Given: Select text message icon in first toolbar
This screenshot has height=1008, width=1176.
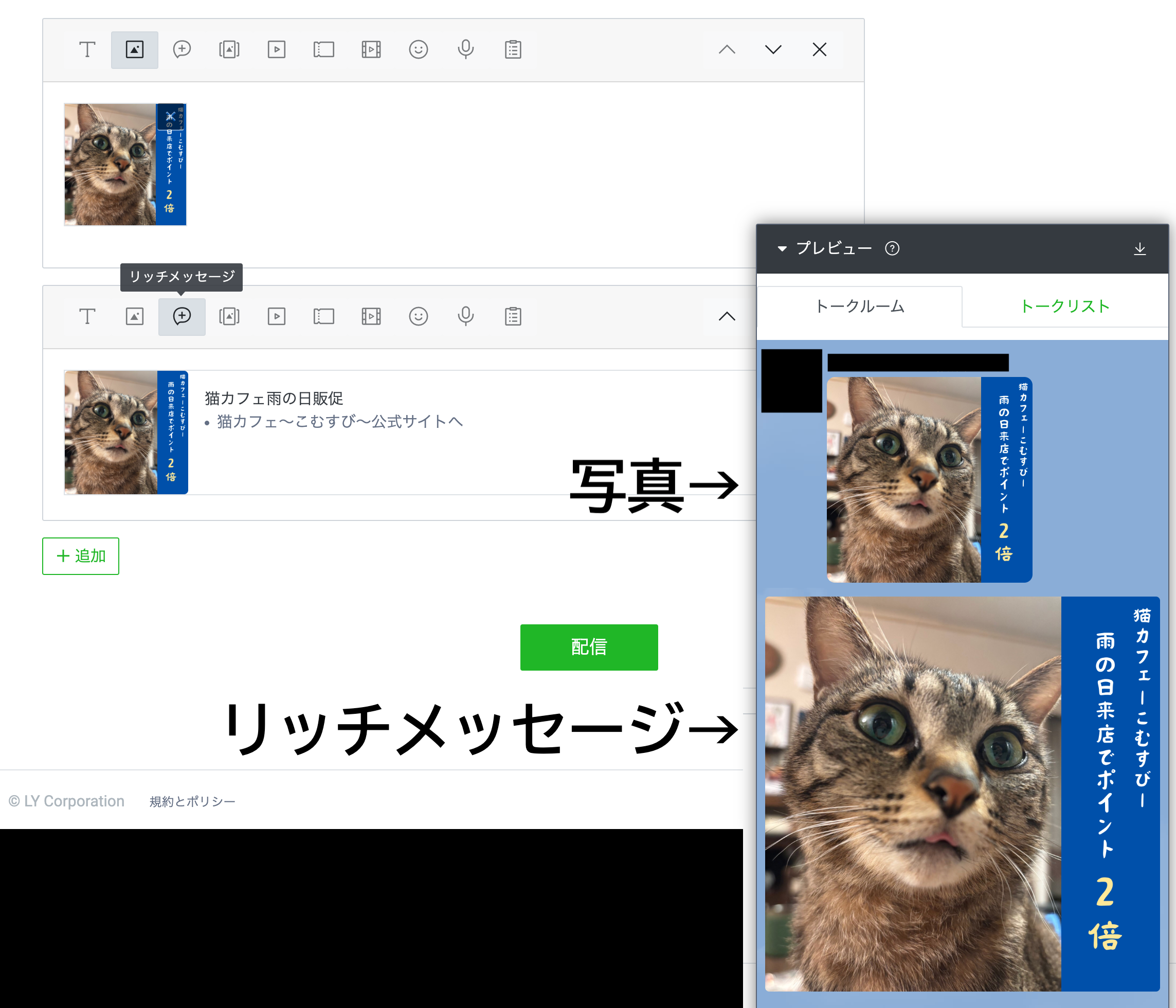Looking at the screenshot, I should [87, 50].
